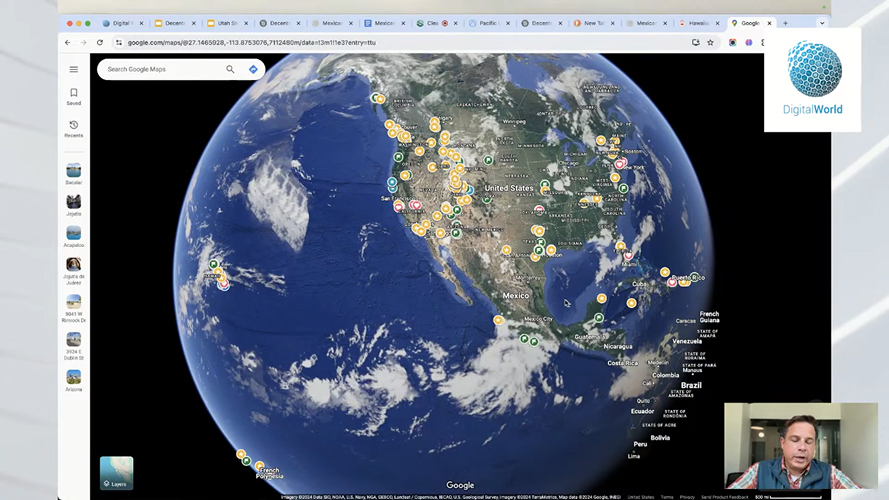Screen dimensions: 889x500
Task: Select the Pacific browser tab
Action: coord(488,23)
